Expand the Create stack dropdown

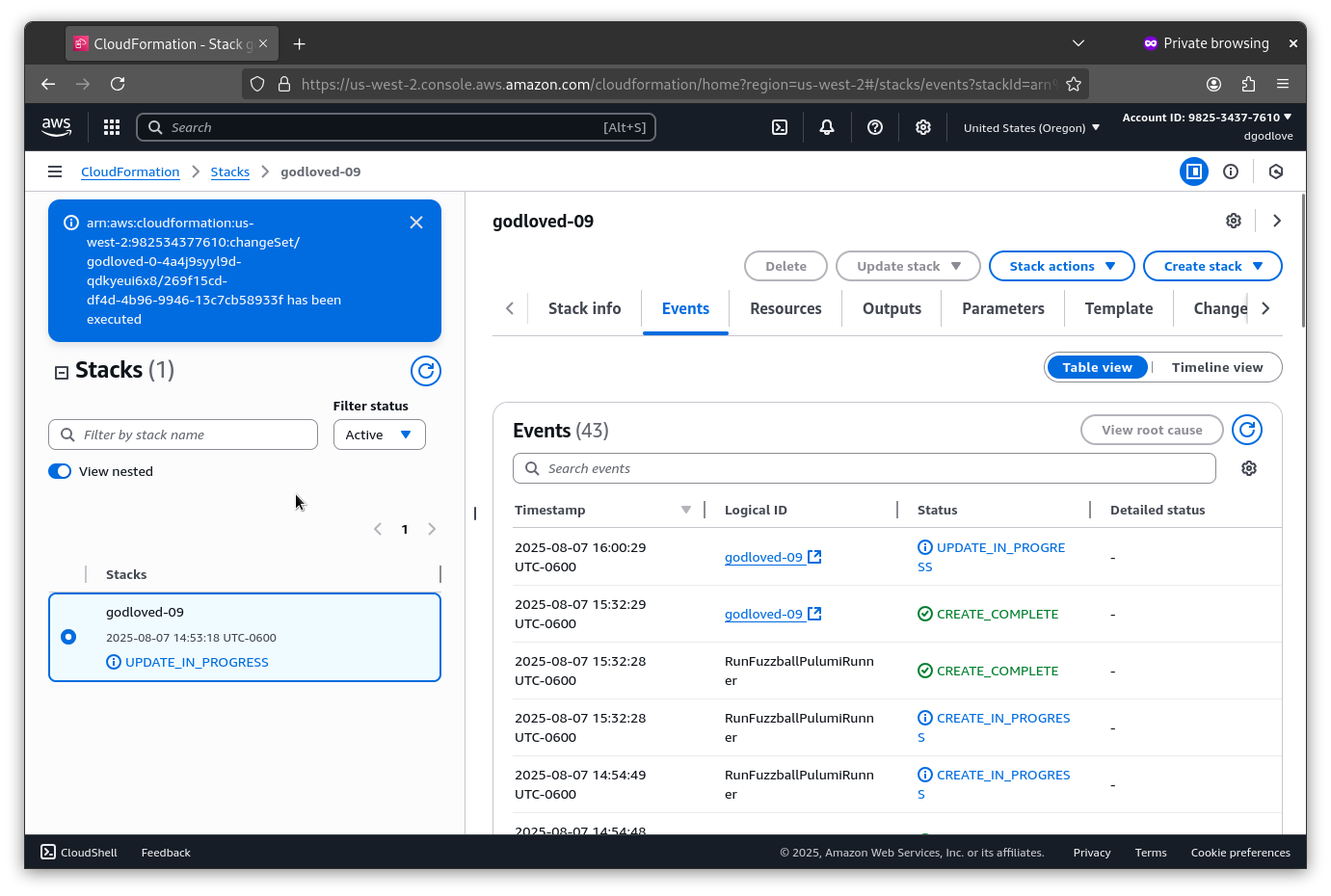click(x=1211, y=266)
